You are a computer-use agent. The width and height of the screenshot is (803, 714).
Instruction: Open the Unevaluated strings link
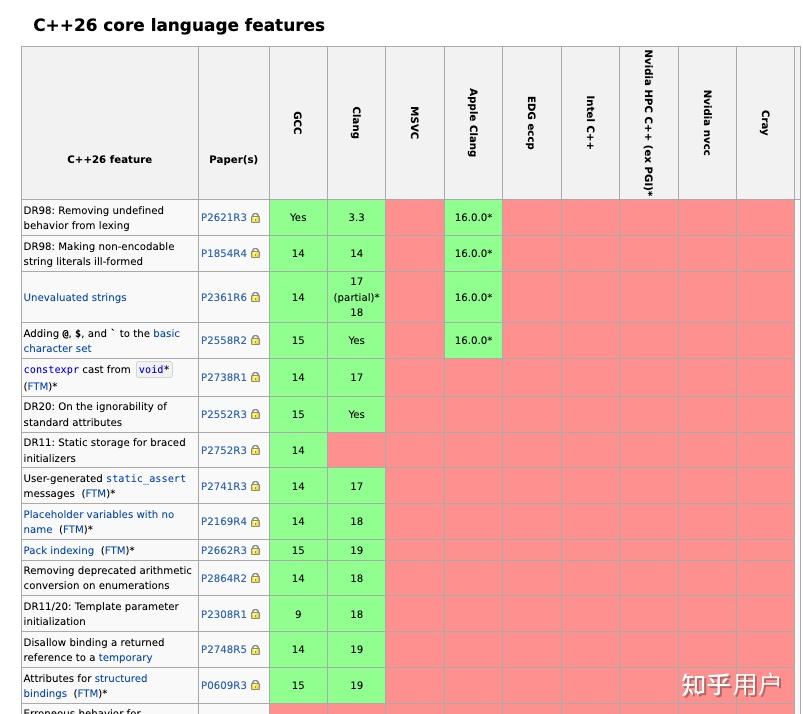pos(75,297)
